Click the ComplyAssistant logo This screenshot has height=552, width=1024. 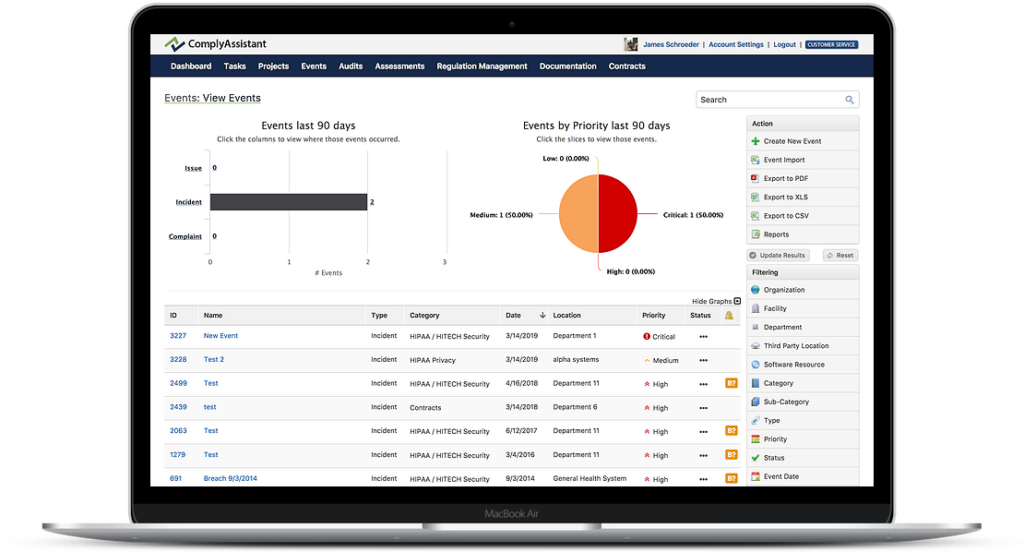click(x=215, y=44)
